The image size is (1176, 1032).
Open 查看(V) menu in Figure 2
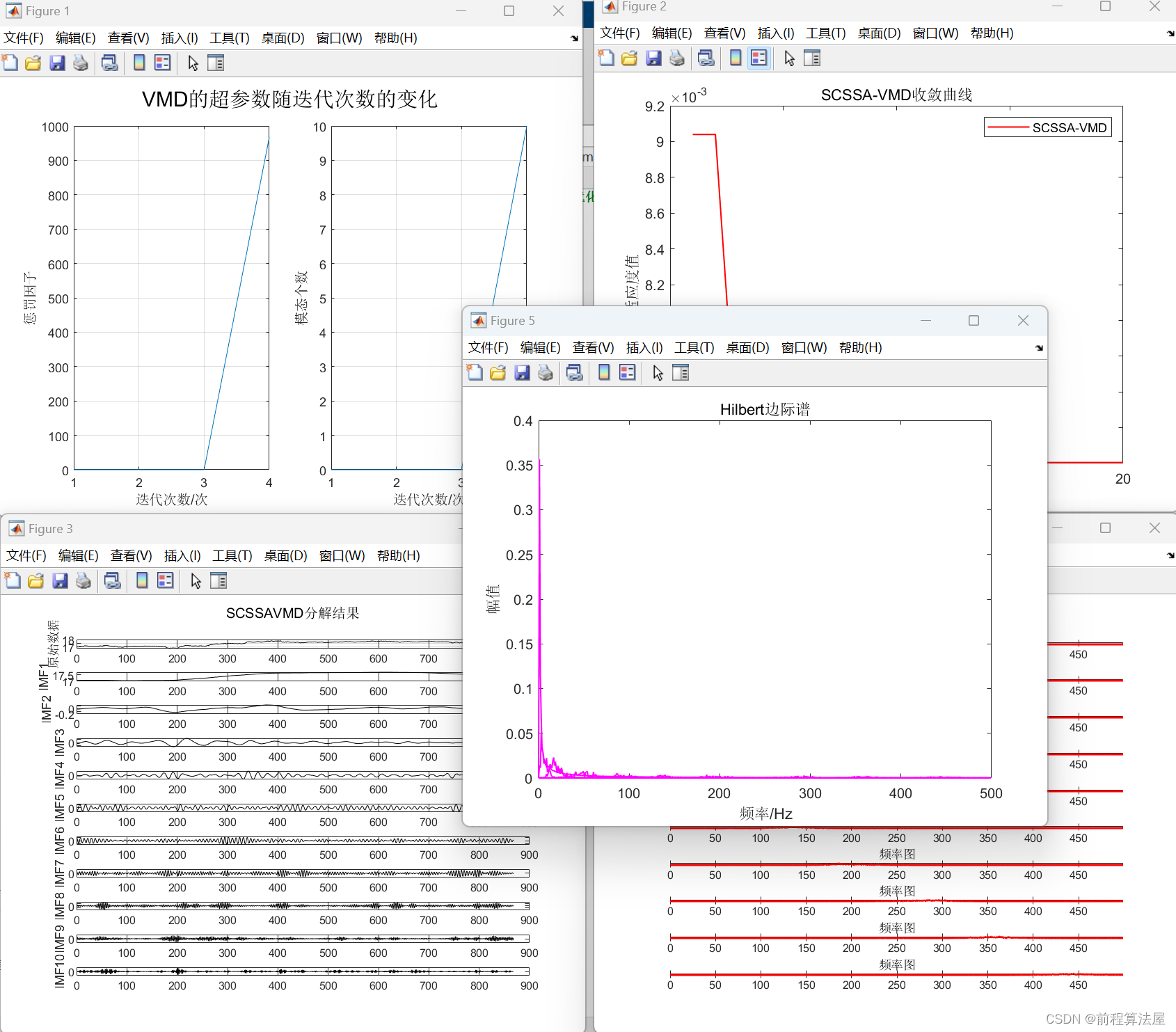pos(725,33)
